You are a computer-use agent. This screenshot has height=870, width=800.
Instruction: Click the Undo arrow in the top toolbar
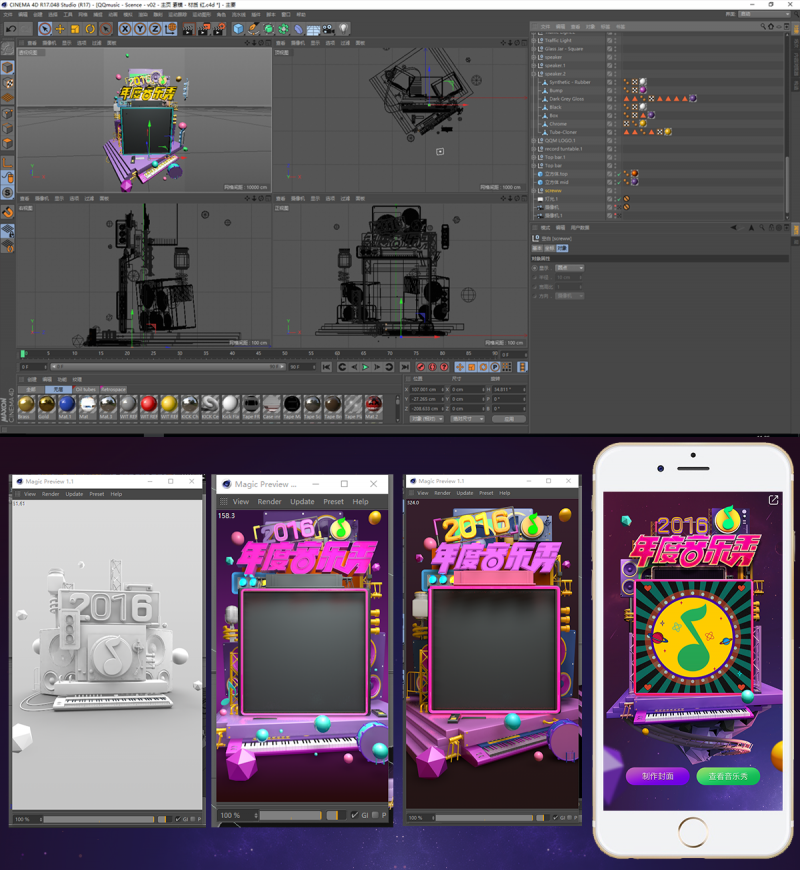coord(11,29)
